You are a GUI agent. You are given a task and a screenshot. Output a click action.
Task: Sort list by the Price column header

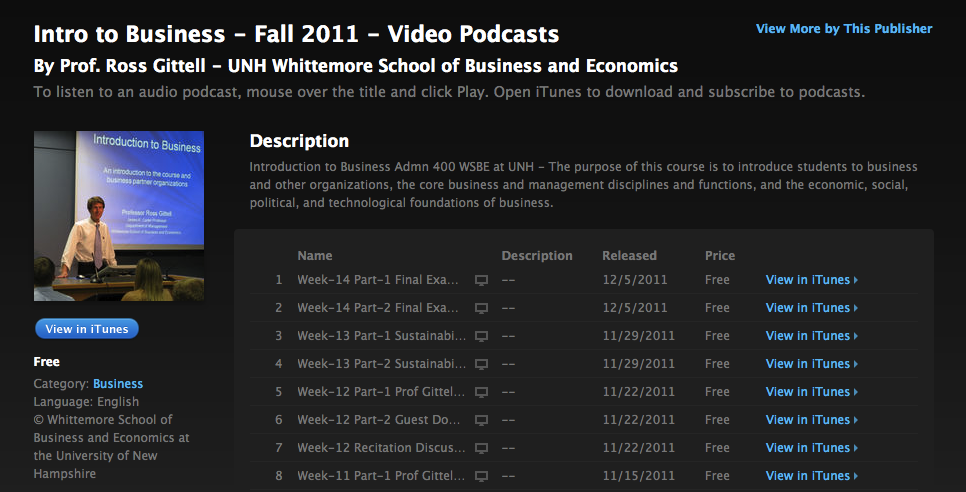(x=719, y=256)
